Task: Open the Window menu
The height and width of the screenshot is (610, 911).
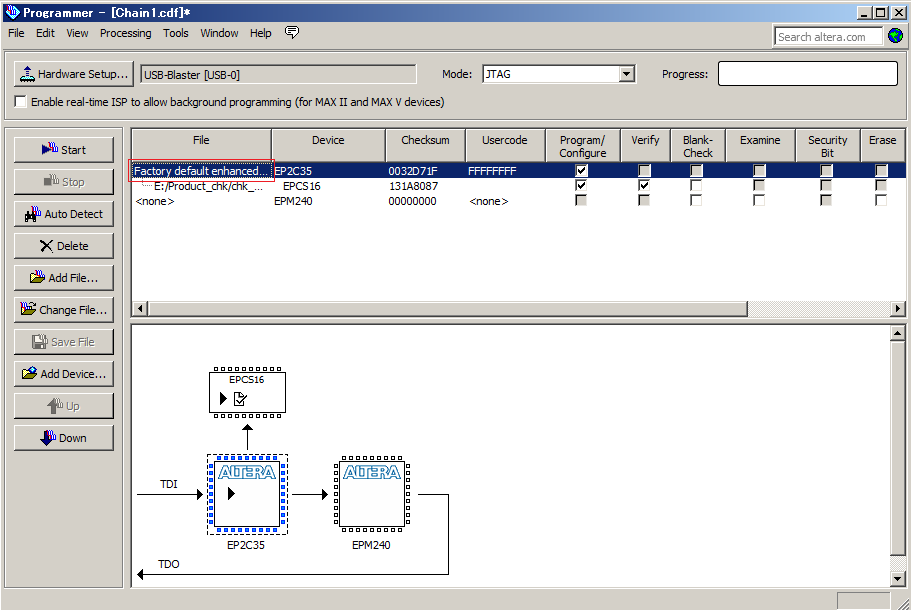Action: coord(219,33)
